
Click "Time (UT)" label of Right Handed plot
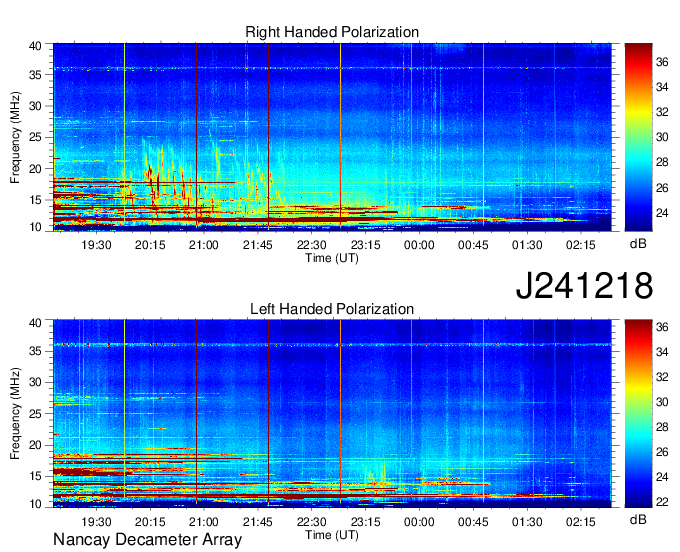tap(332, 258)
